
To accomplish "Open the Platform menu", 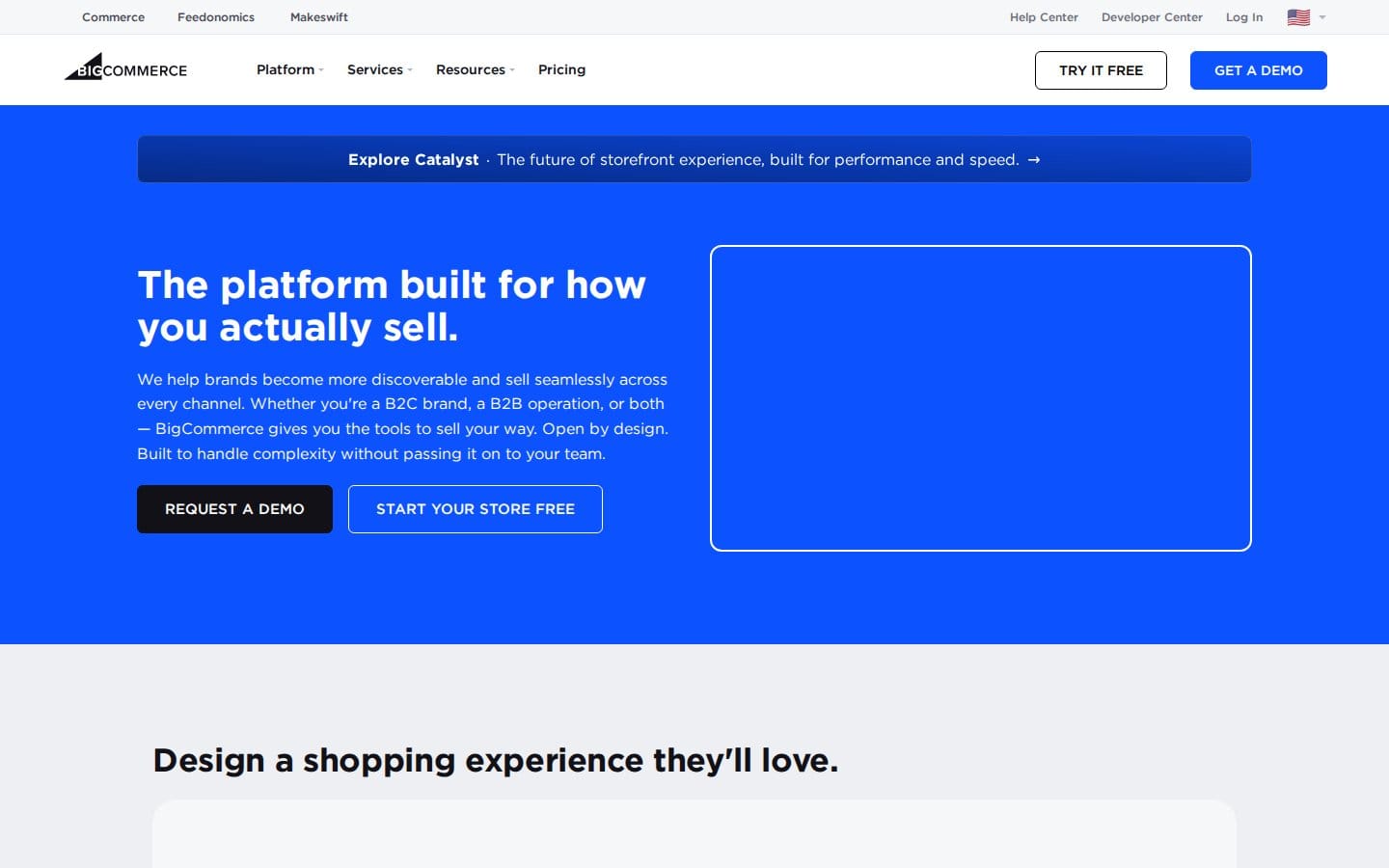I will [289, 69].
